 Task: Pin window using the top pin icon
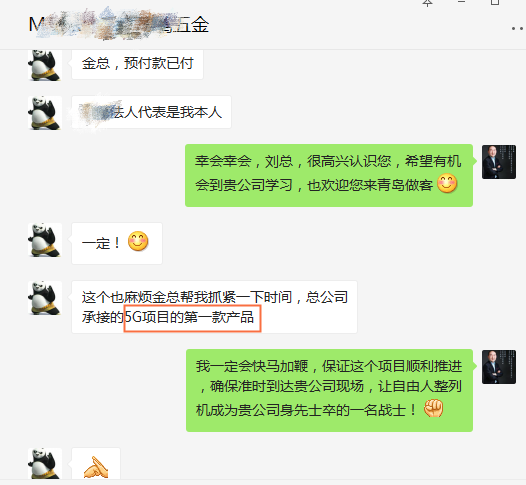click(427, 3)
